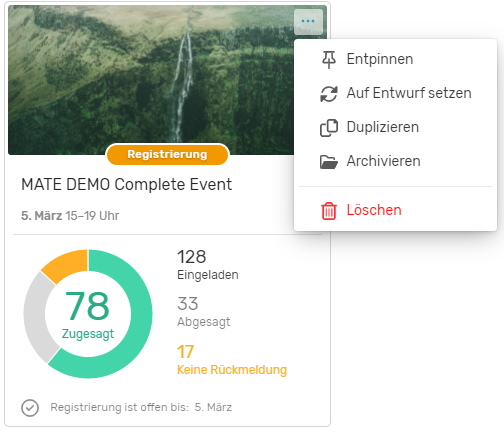The height and width of the screenshot is (432, 504).
Task: Select Entpinnen from the context menu
Action: (395, 59)
